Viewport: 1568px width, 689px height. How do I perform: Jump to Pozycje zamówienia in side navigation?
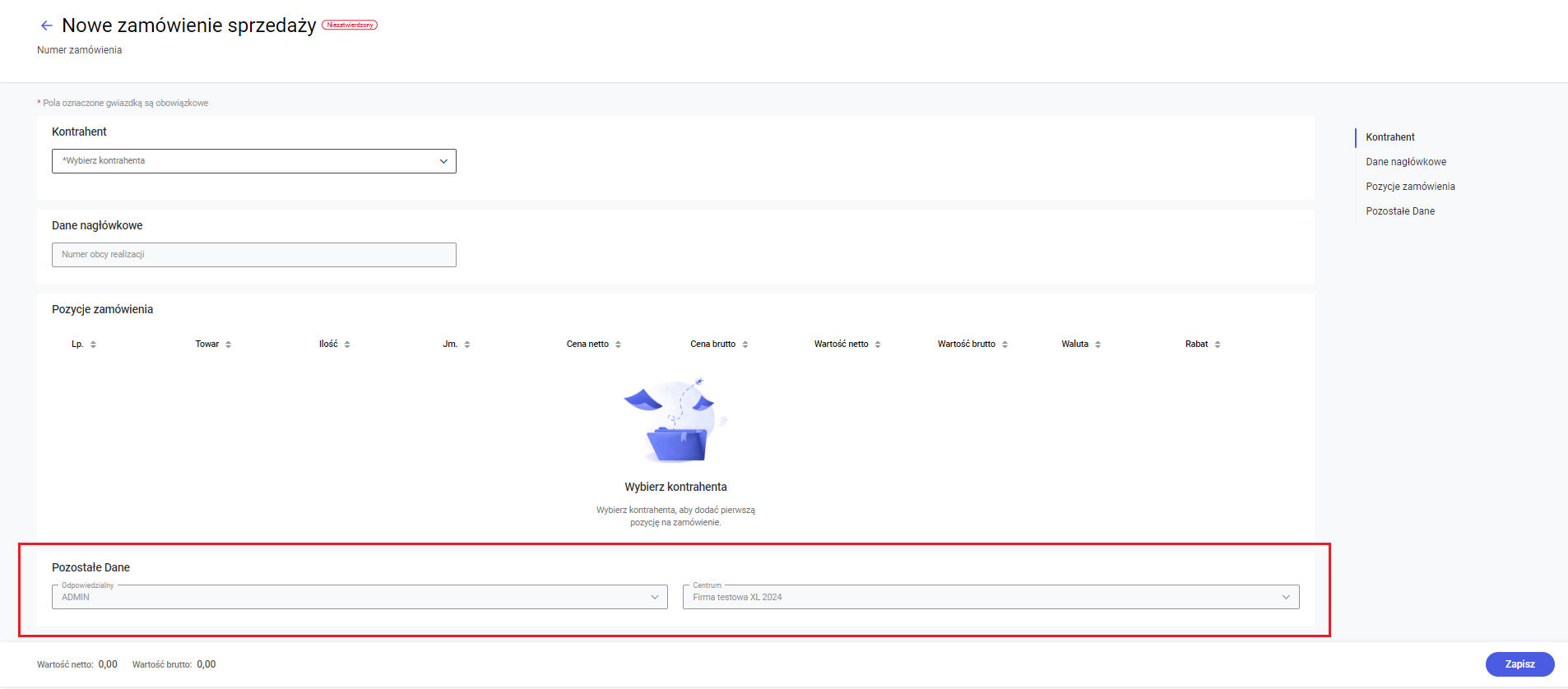pyautogui.click(x=1410, y=187)
